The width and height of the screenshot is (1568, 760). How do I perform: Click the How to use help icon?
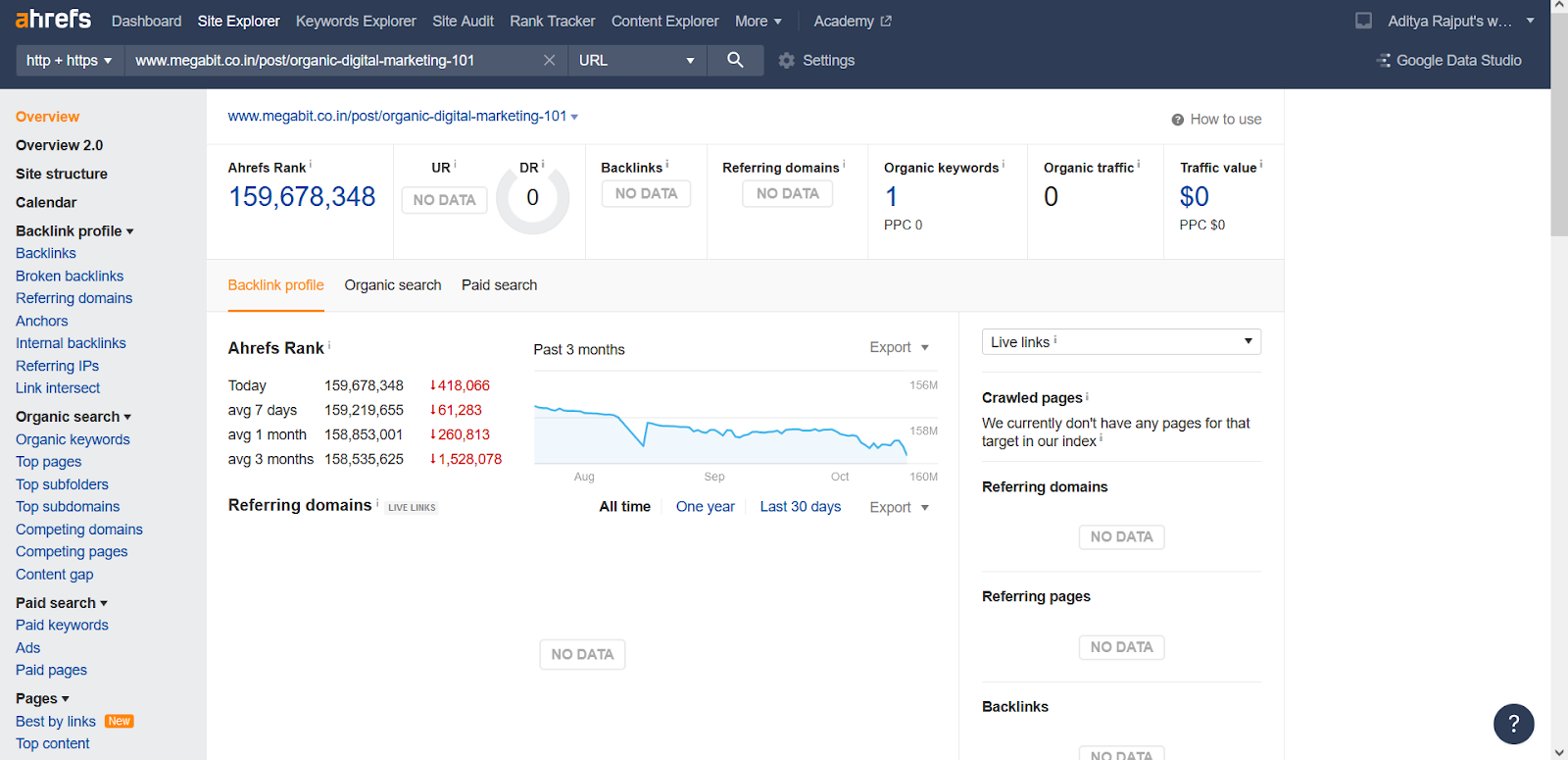click(x=1178, y=120)
